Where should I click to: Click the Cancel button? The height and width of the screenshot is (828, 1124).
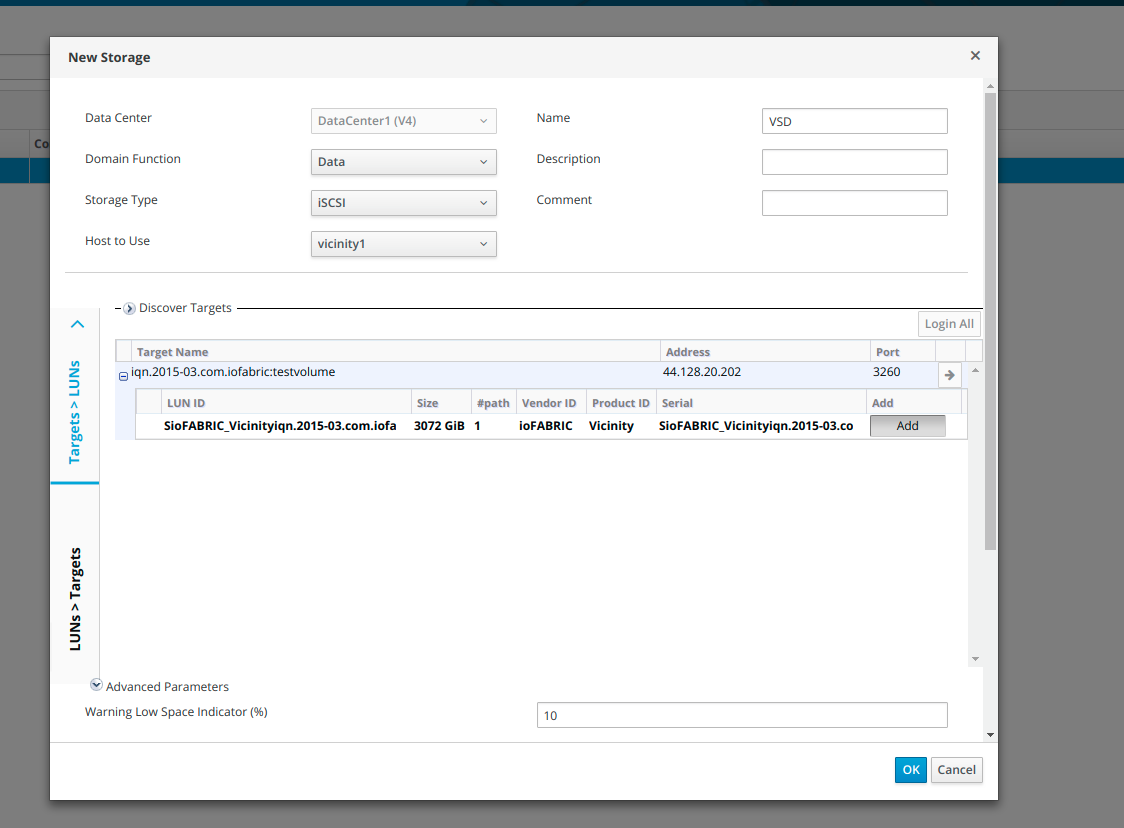tap(956, 770)
